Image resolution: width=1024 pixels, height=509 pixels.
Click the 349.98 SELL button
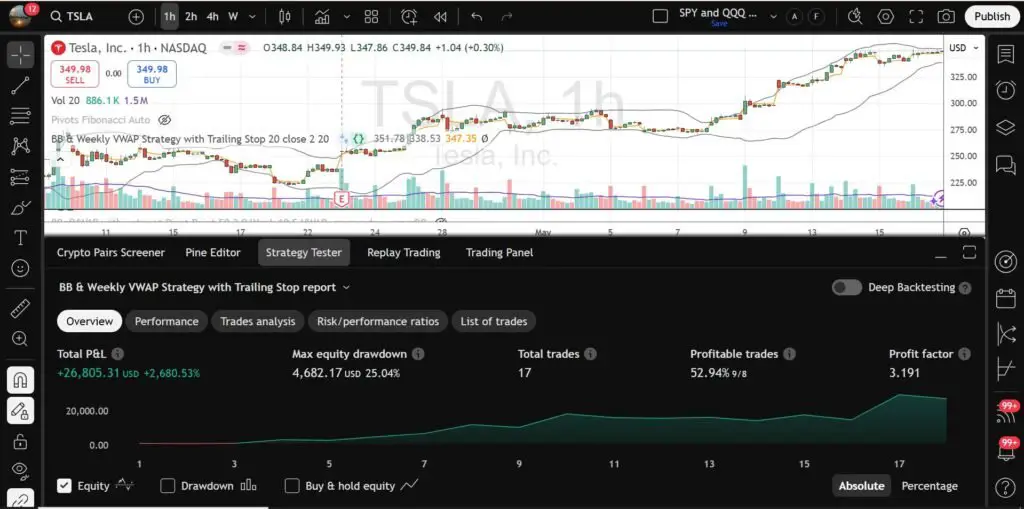(75, 74)
